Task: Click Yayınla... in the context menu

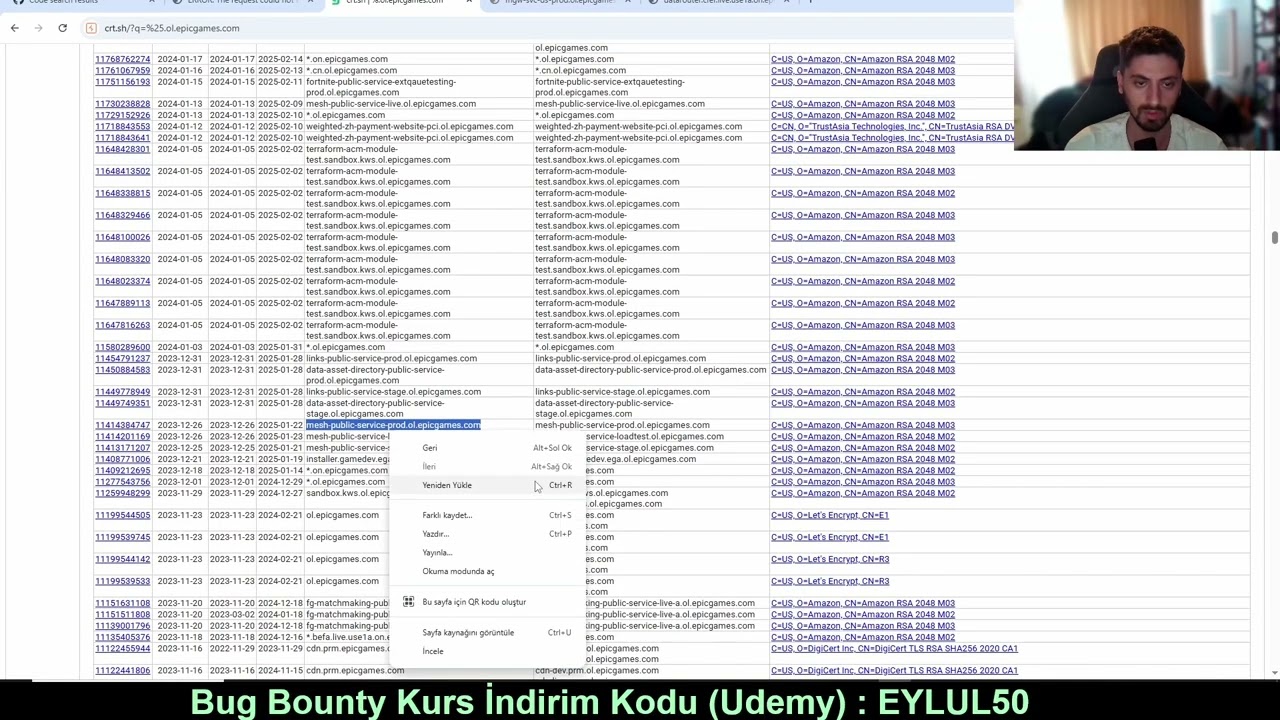Action: click(437, 553)
